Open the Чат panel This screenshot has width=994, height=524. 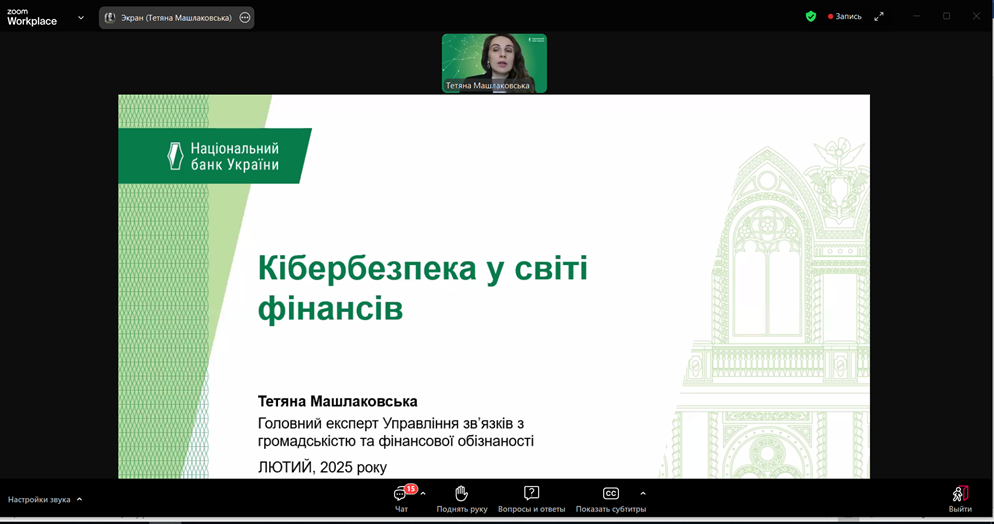[x=401, y=499]
